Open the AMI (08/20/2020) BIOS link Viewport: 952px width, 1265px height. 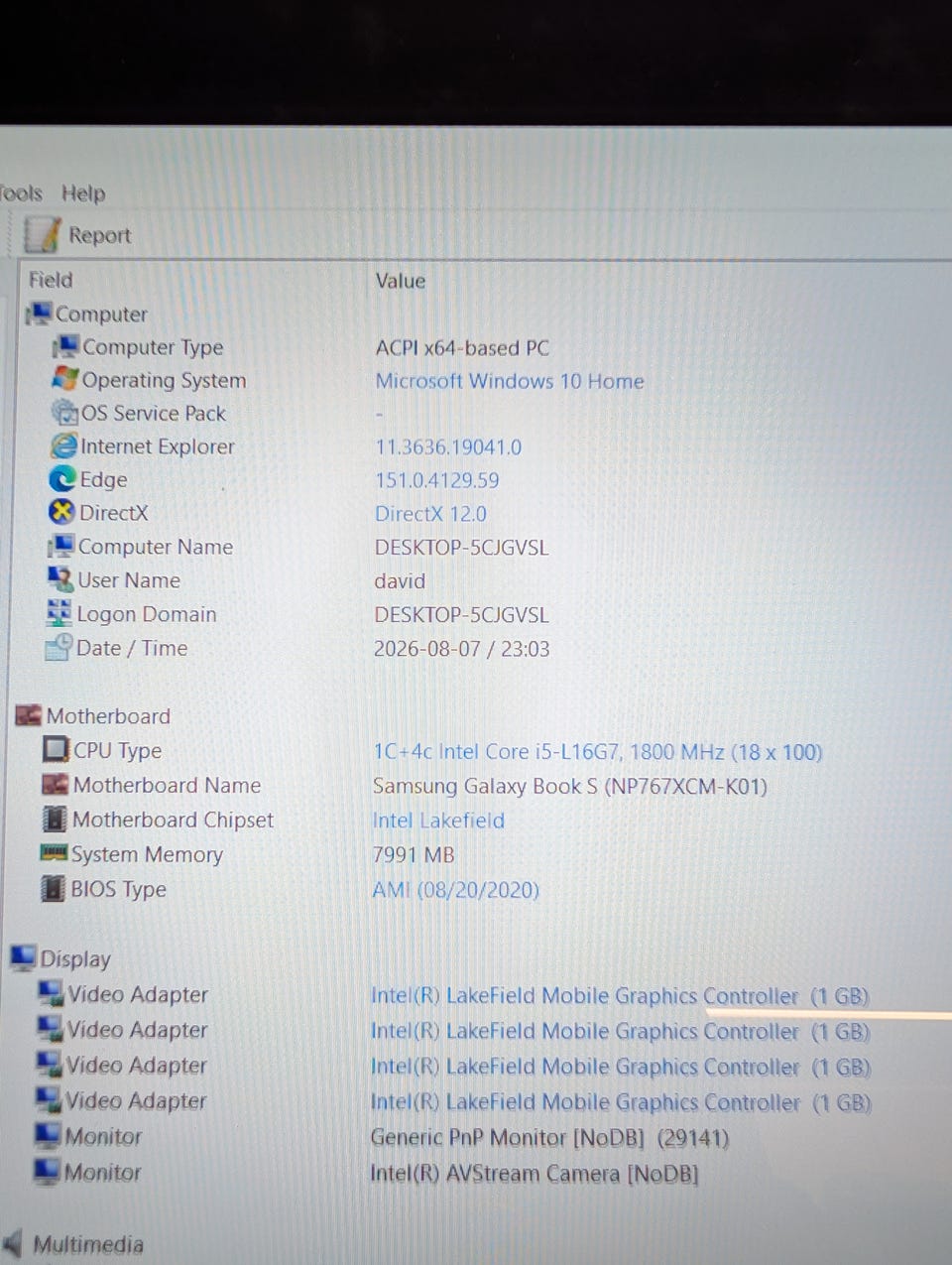[455, 889]
